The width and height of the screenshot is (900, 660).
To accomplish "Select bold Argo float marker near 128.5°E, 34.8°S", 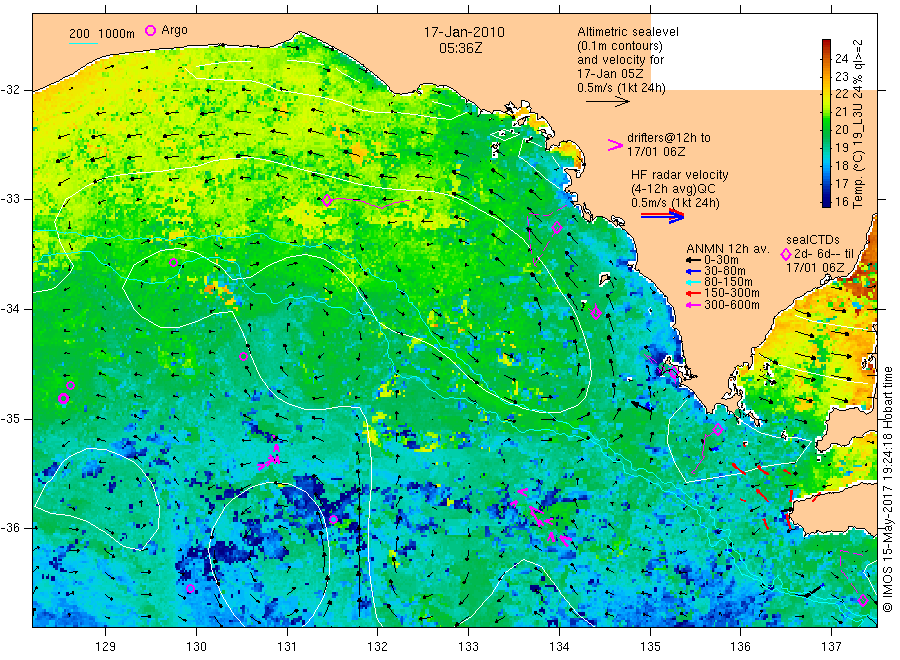I will pos(64,398).
